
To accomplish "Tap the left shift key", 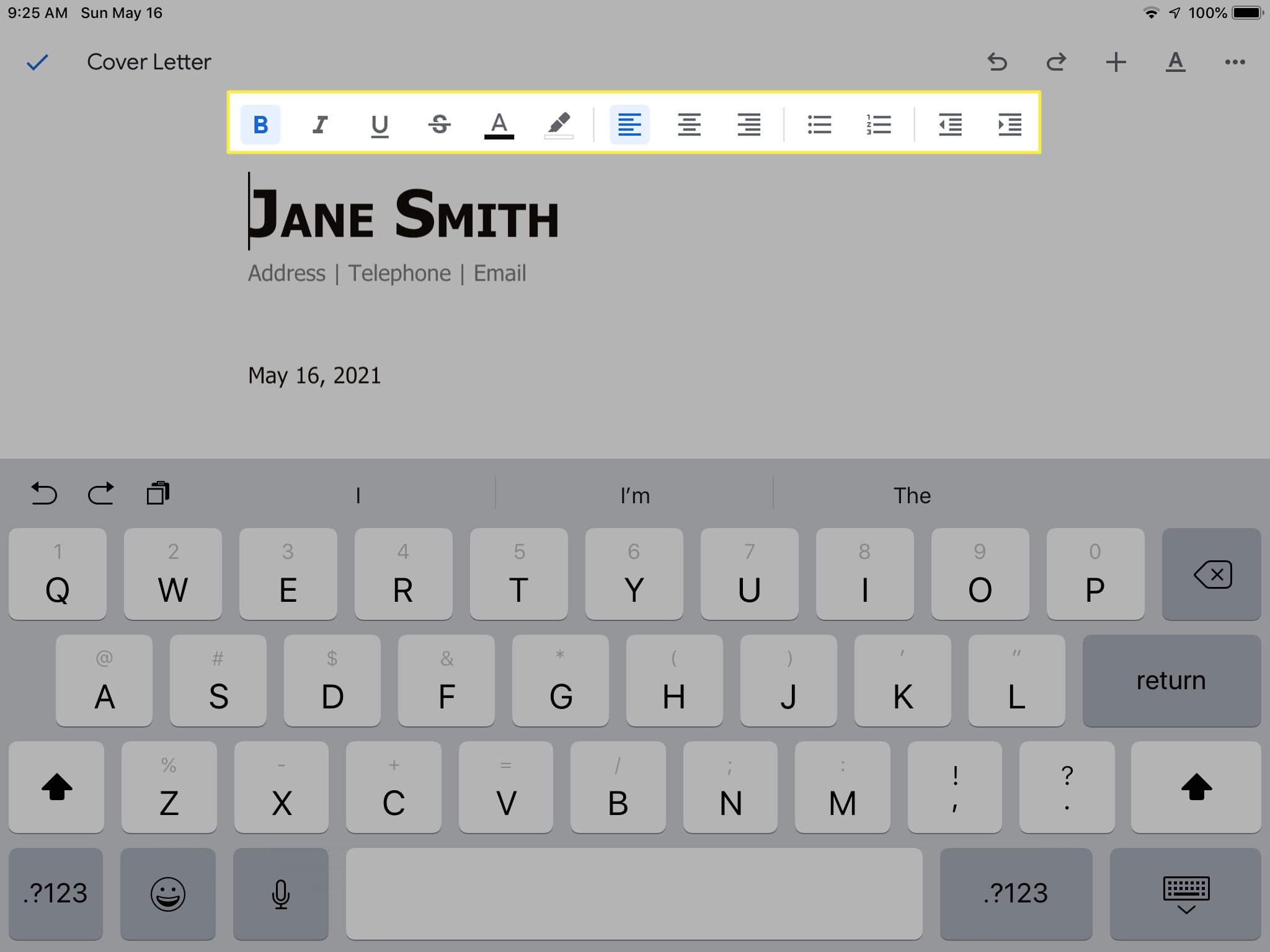I will pos(56,787).
